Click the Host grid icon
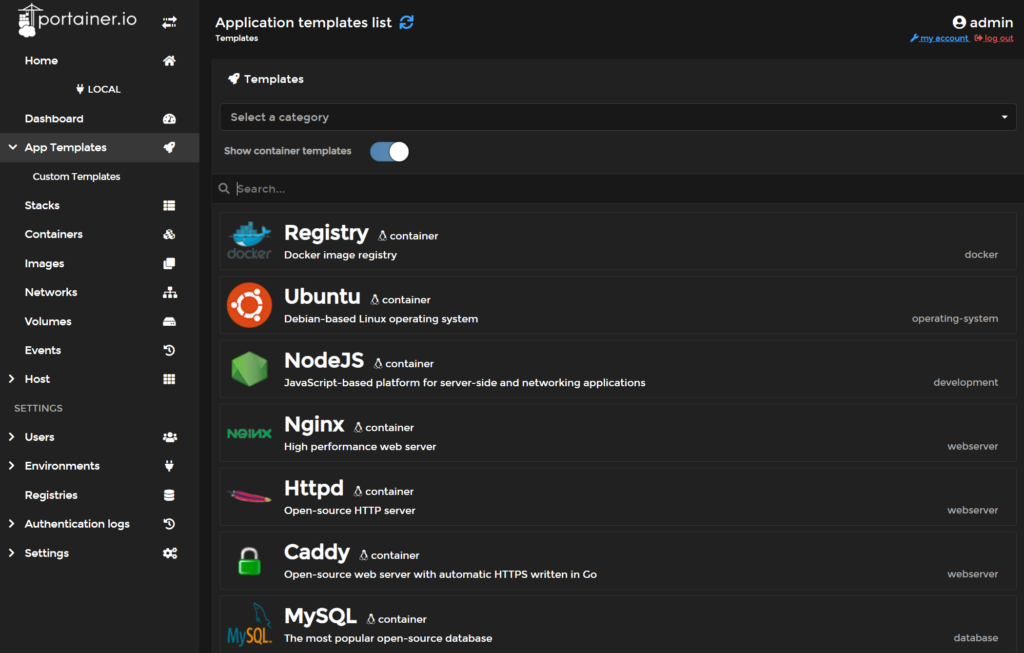This screenshot has width=1024, height=653. point(169,379)
